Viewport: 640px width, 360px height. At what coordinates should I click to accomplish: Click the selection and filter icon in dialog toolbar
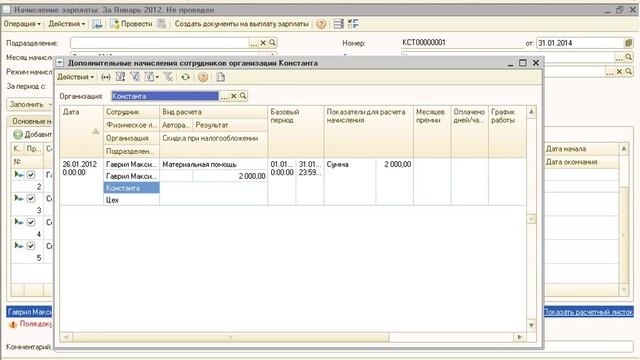[120, 77]
